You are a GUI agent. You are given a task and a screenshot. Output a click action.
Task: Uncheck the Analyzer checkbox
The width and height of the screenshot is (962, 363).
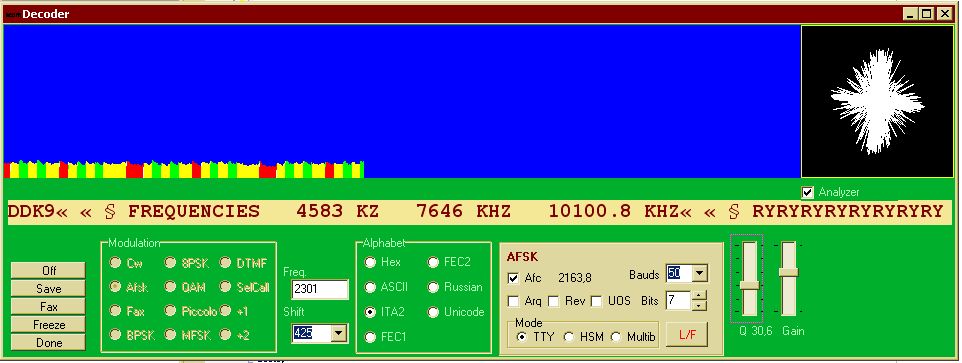(807, 192)
